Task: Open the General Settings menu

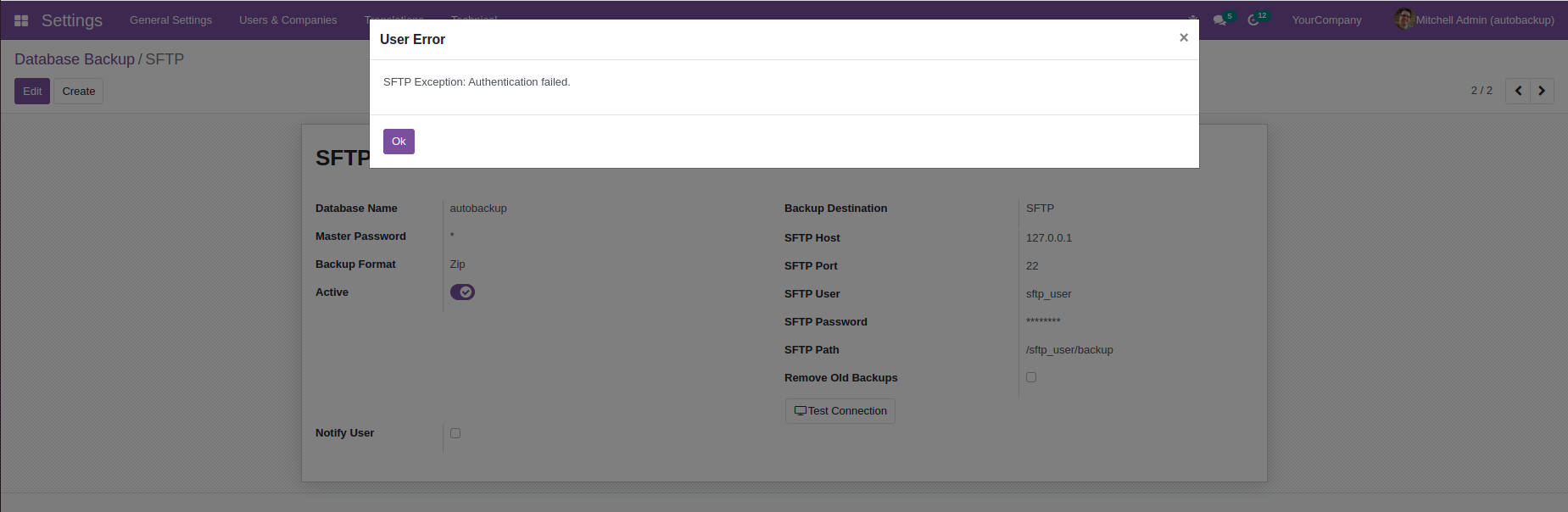Action: (170, 20)
